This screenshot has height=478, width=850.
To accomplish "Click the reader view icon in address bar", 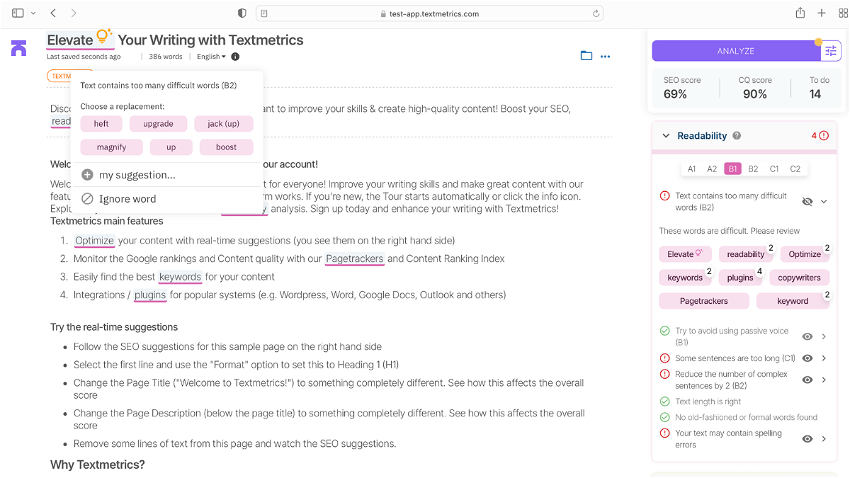I will (264, 14).
